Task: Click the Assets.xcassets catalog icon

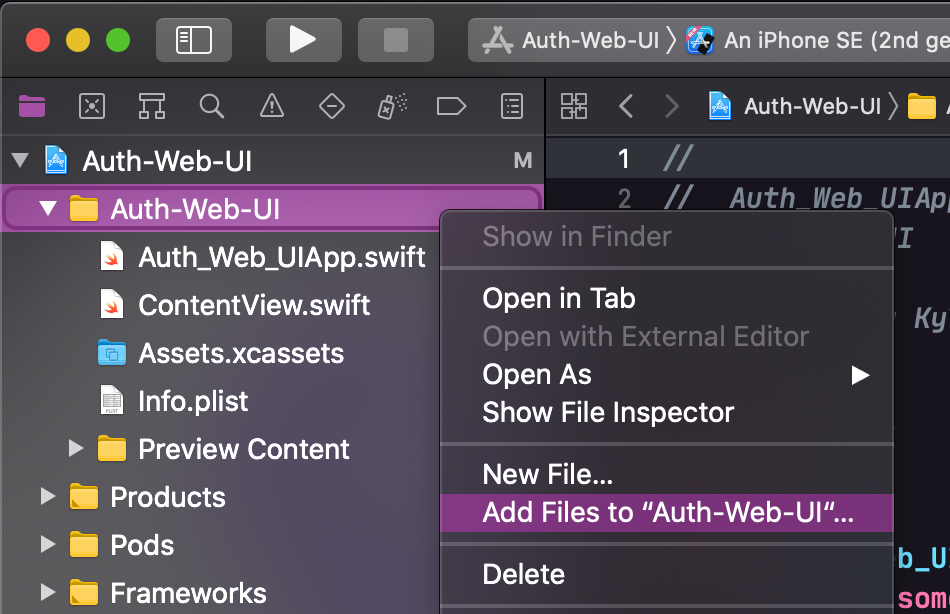Action: coord(112,352)
